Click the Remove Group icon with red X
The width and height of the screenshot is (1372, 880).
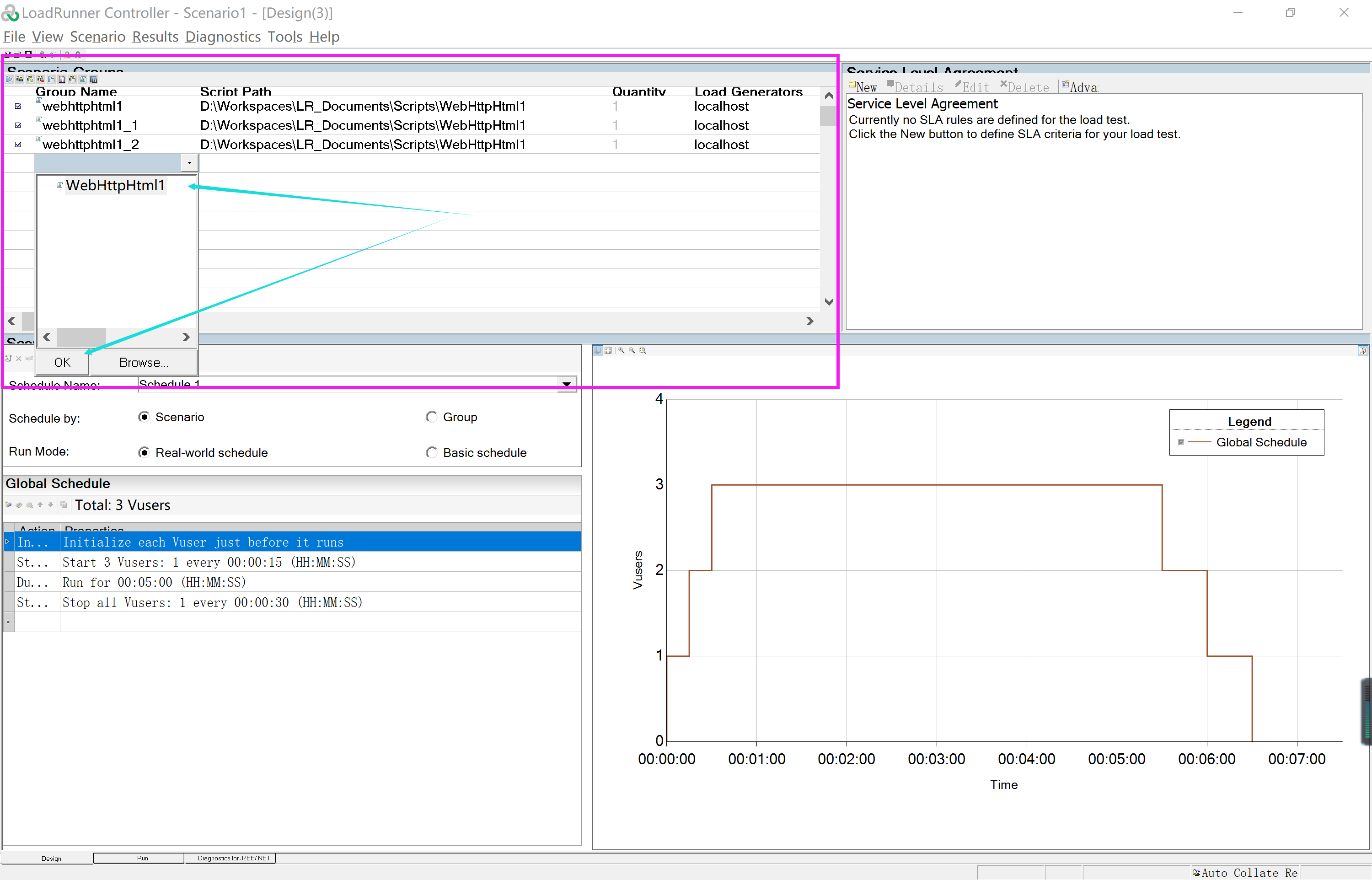pyautogui.click(x=41, y=80)
